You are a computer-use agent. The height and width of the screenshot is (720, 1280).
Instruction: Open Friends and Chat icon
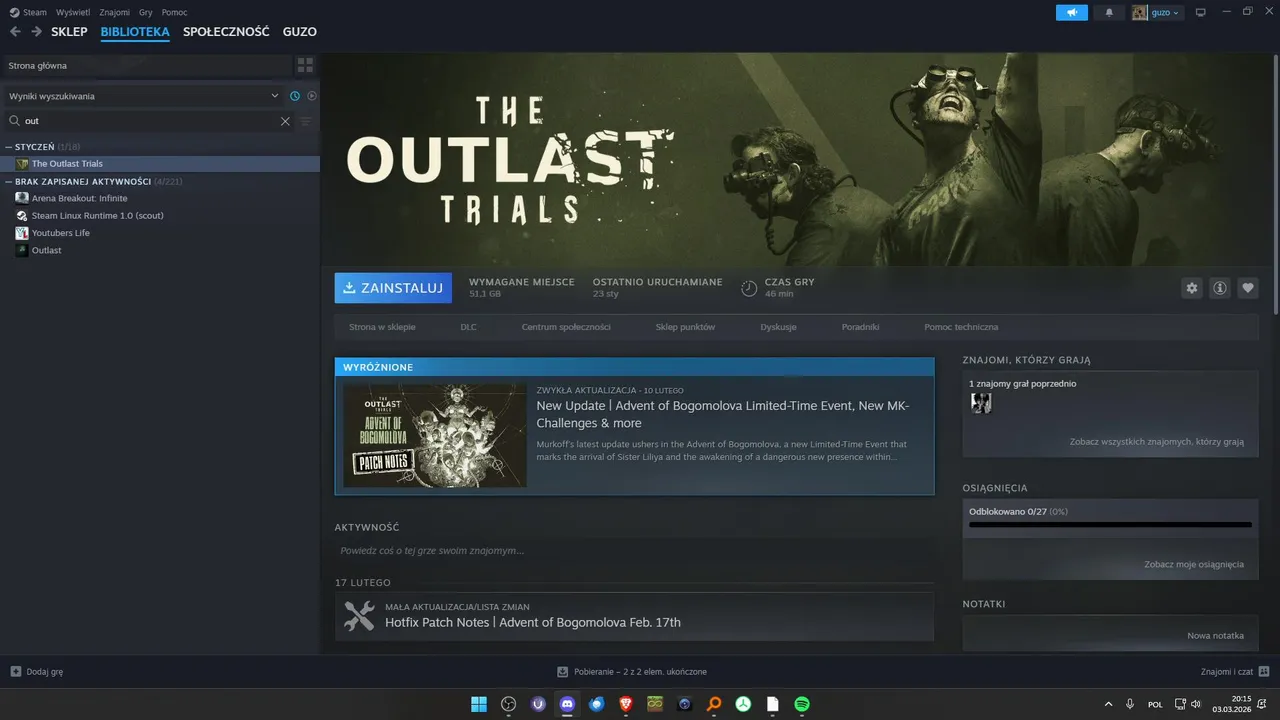coord(1264,672)
